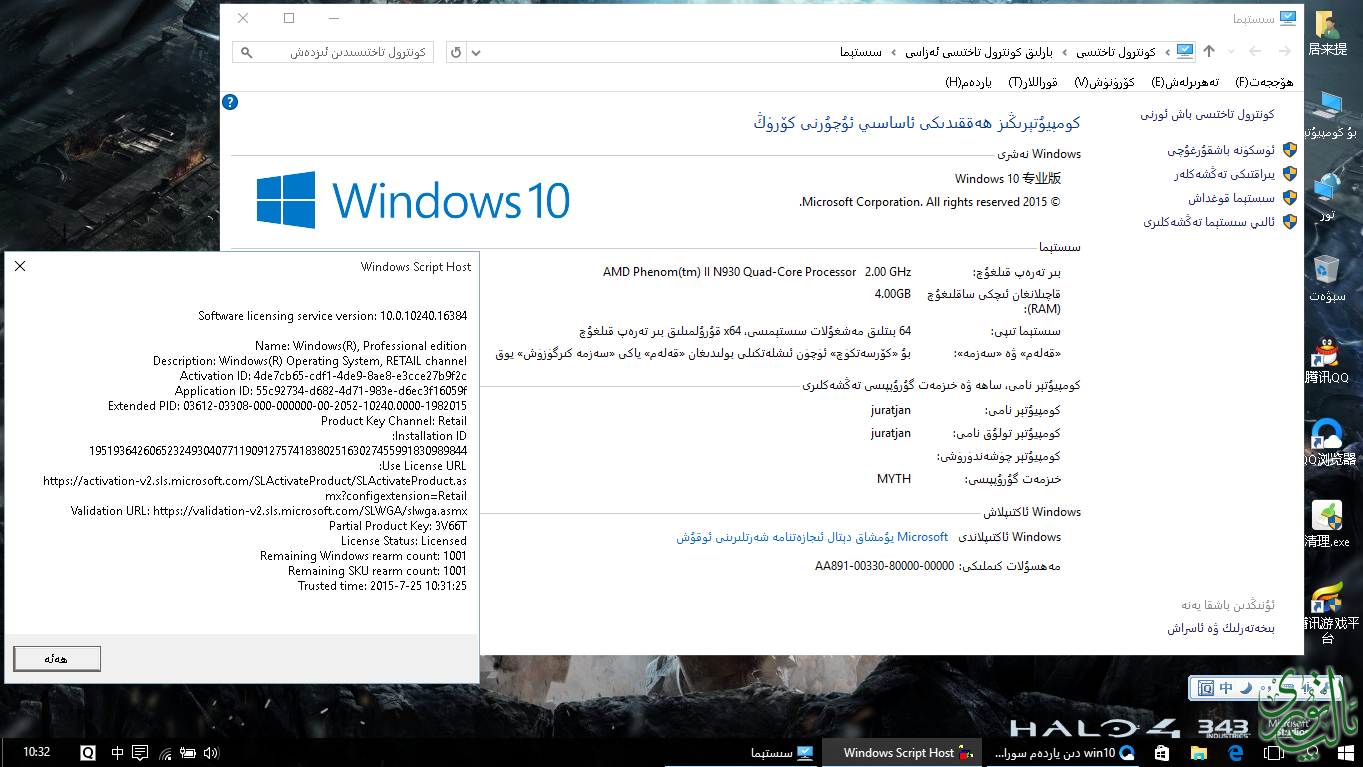The height and width of the screenshot is (767, 1363).
Task: Open the "سىستېما قوغداش" system protection link
Action: (x=1231, y=198)
